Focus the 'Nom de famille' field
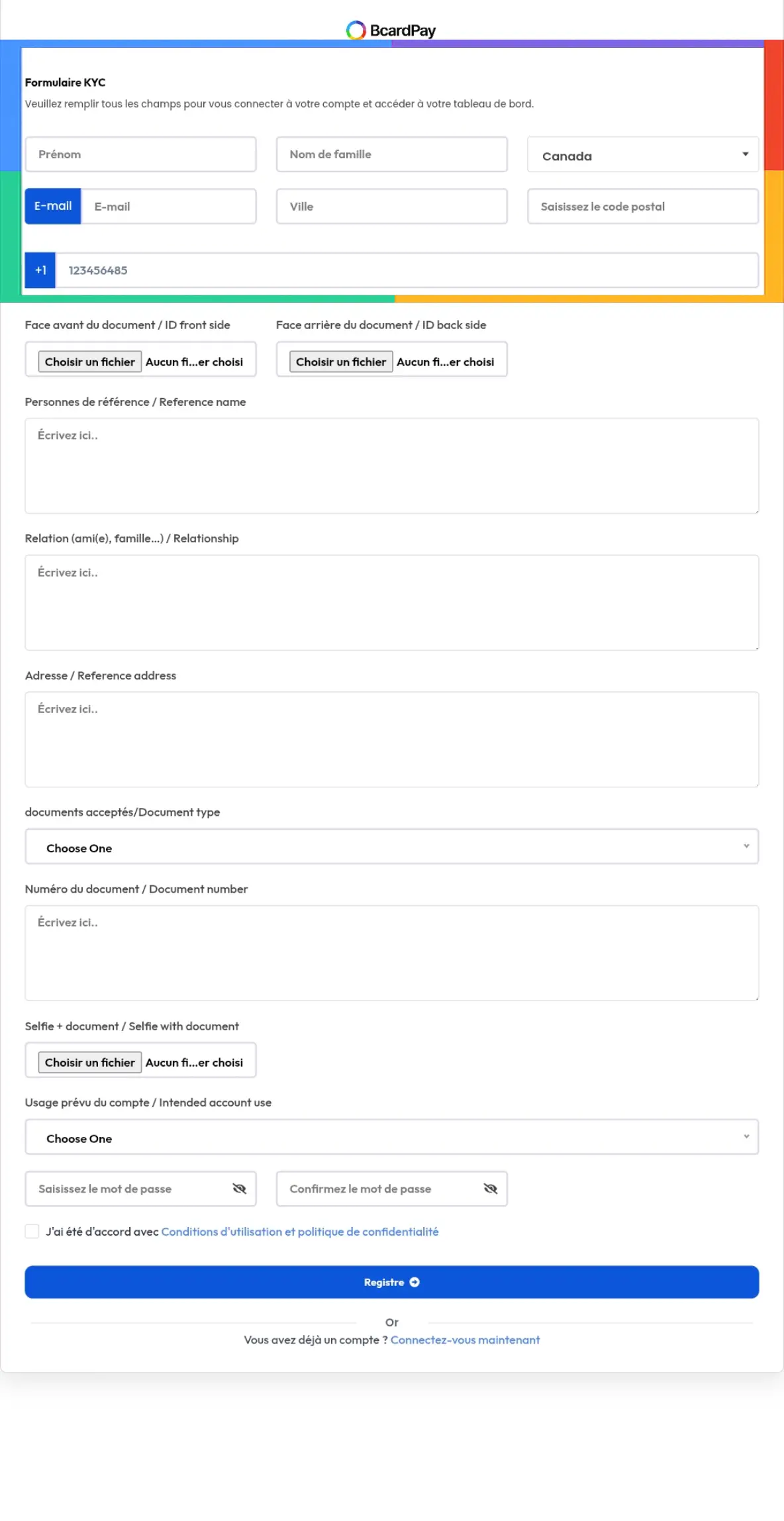784x1521 pixels. [x=391, y=154]
